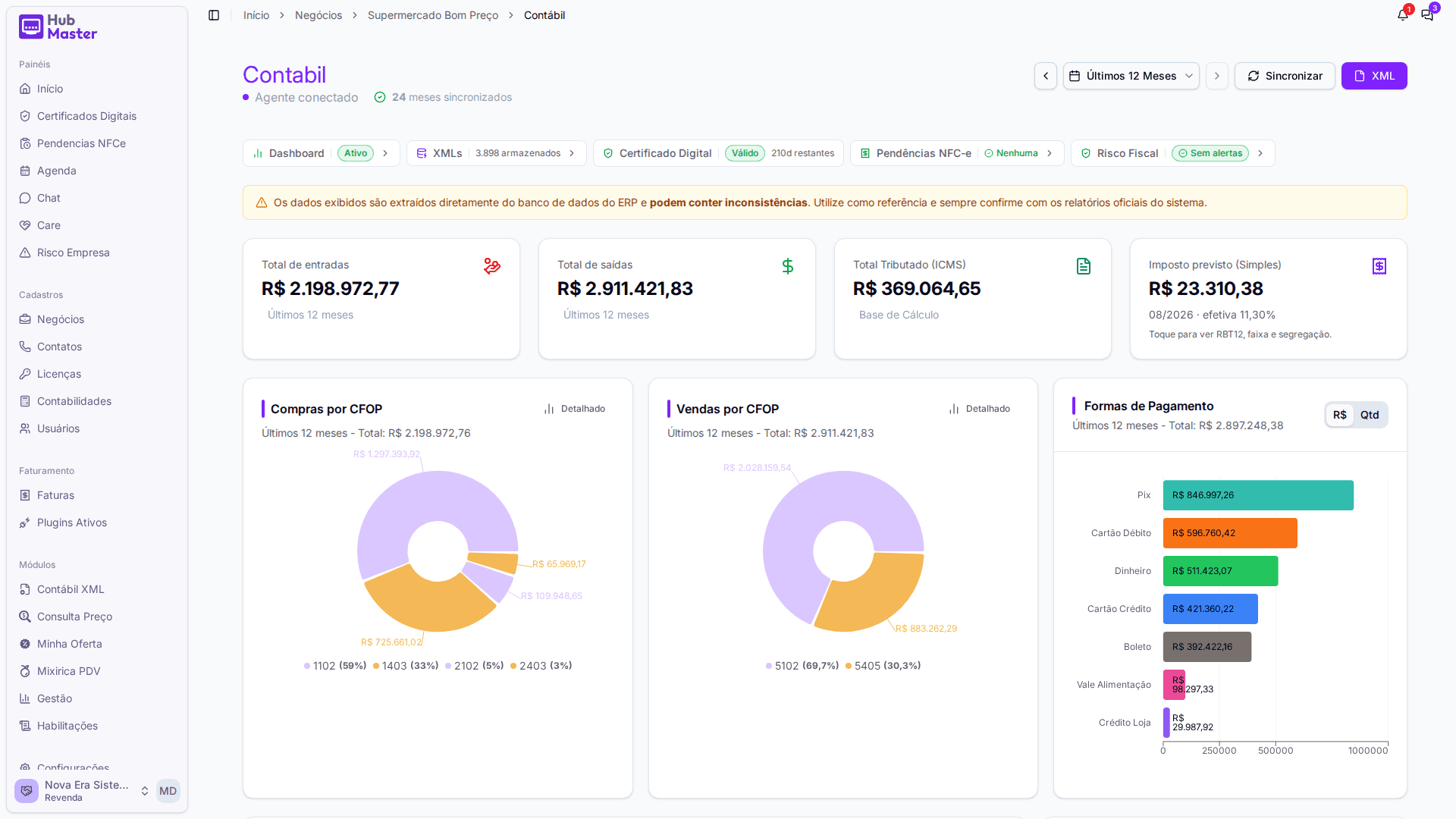1456x819 pixels.
Task: Toggle legend item 1102 (59%)
Action: click(335, 666)
